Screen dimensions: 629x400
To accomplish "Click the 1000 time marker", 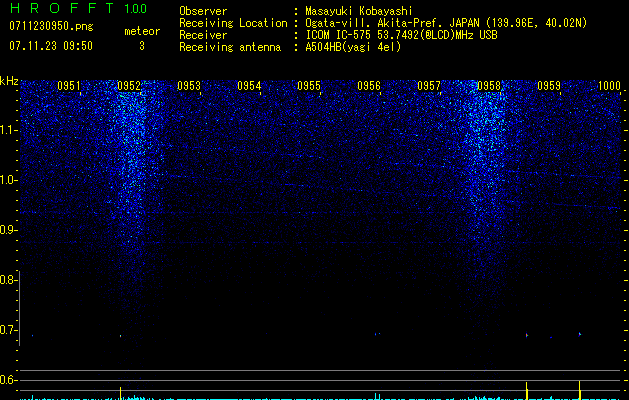I will tap(609, 86).
